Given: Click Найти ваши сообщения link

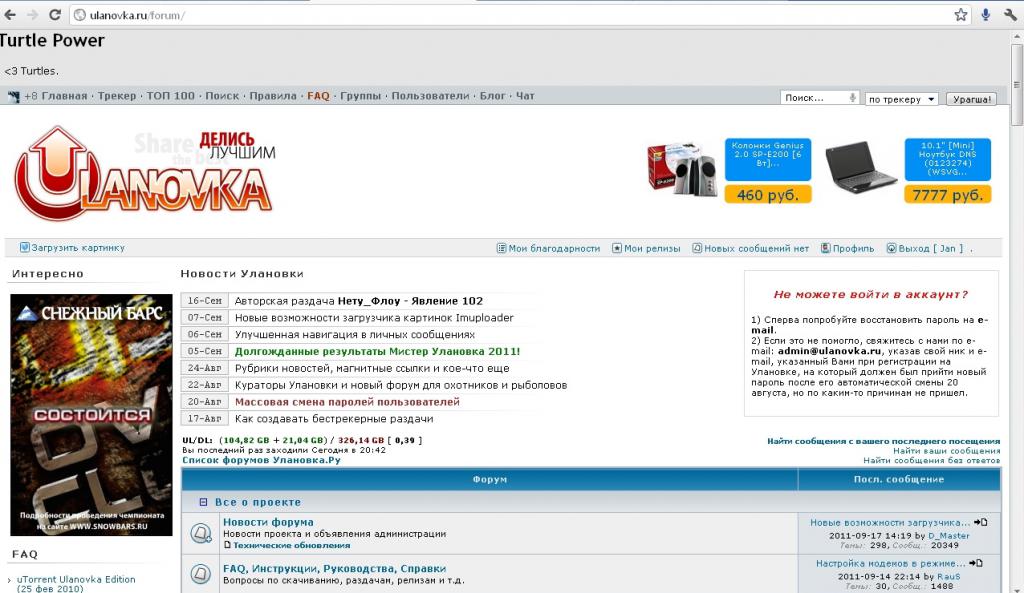Looking at the screenshot, I should tap(946, 451).
